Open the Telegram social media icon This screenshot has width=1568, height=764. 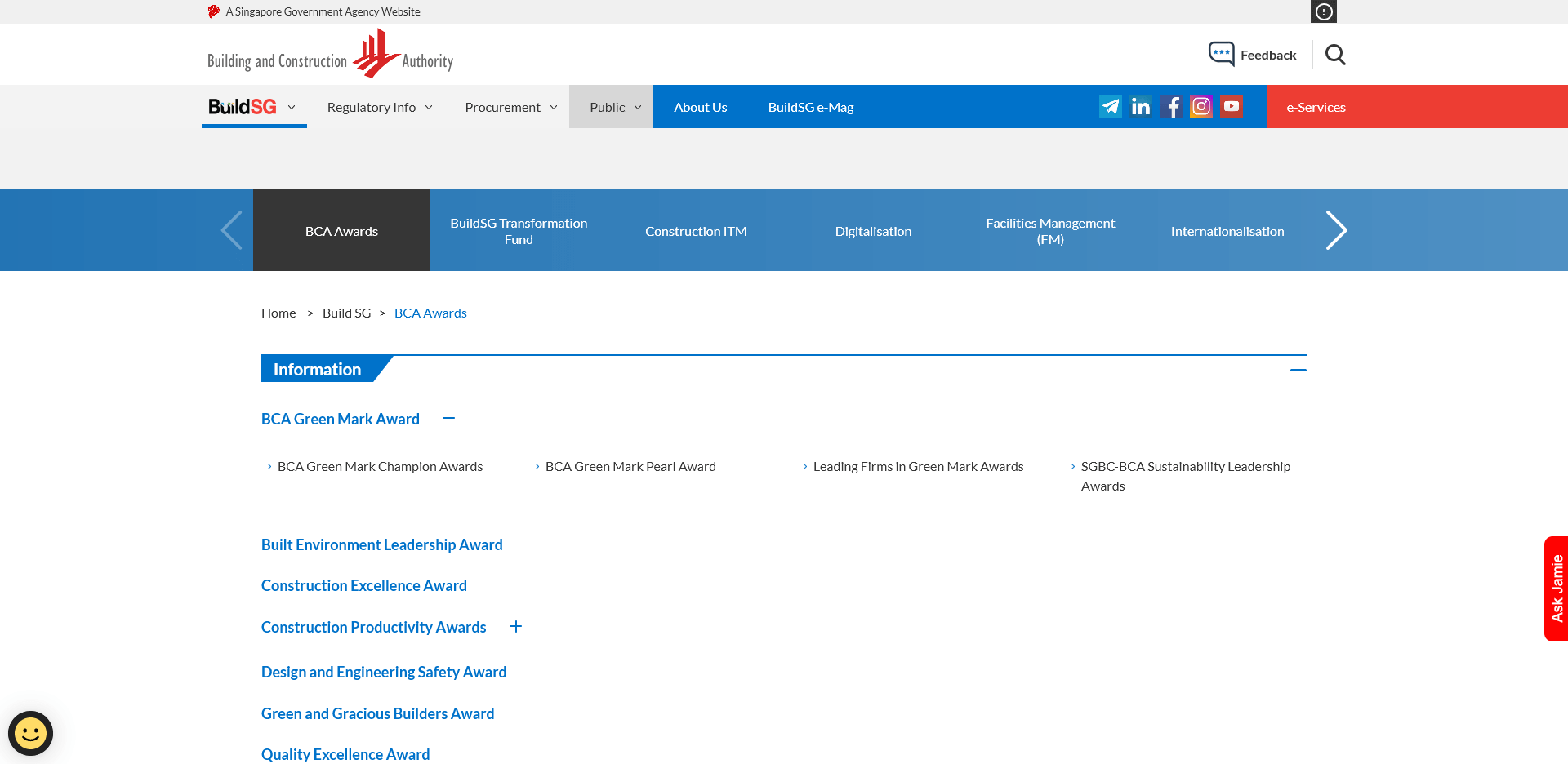click(1110, 106)
